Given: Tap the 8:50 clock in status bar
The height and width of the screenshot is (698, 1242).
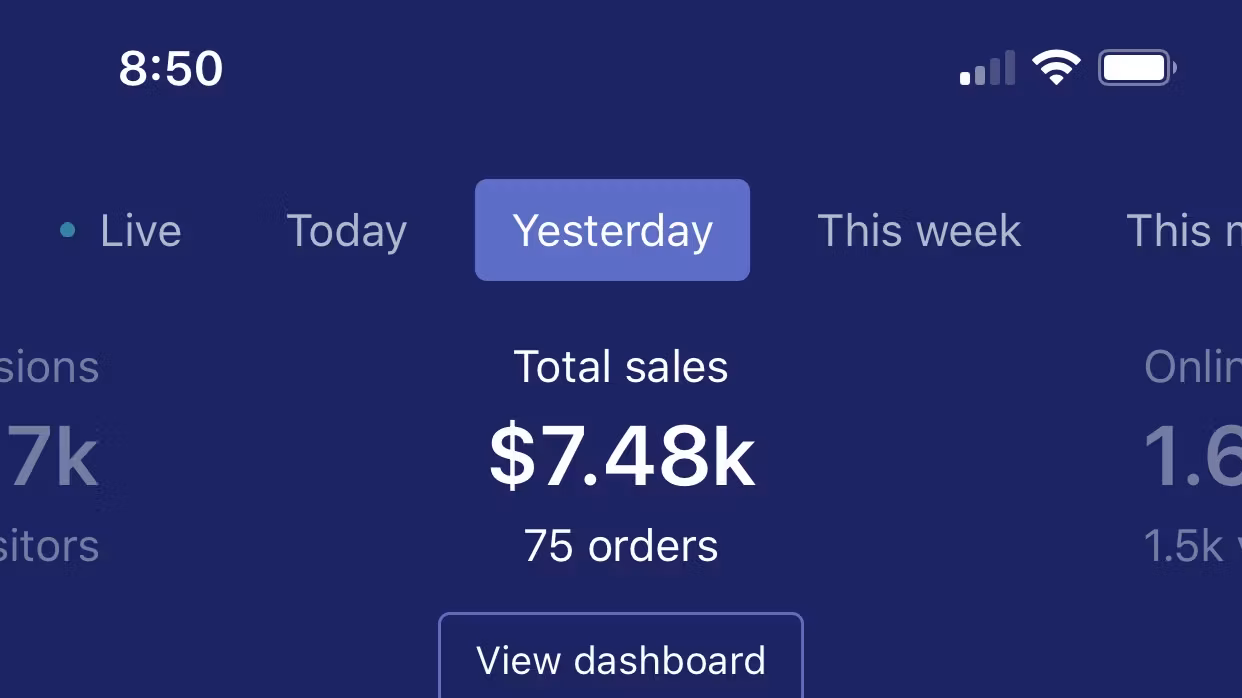Looking at the screenshot, I should pos(171,69).
